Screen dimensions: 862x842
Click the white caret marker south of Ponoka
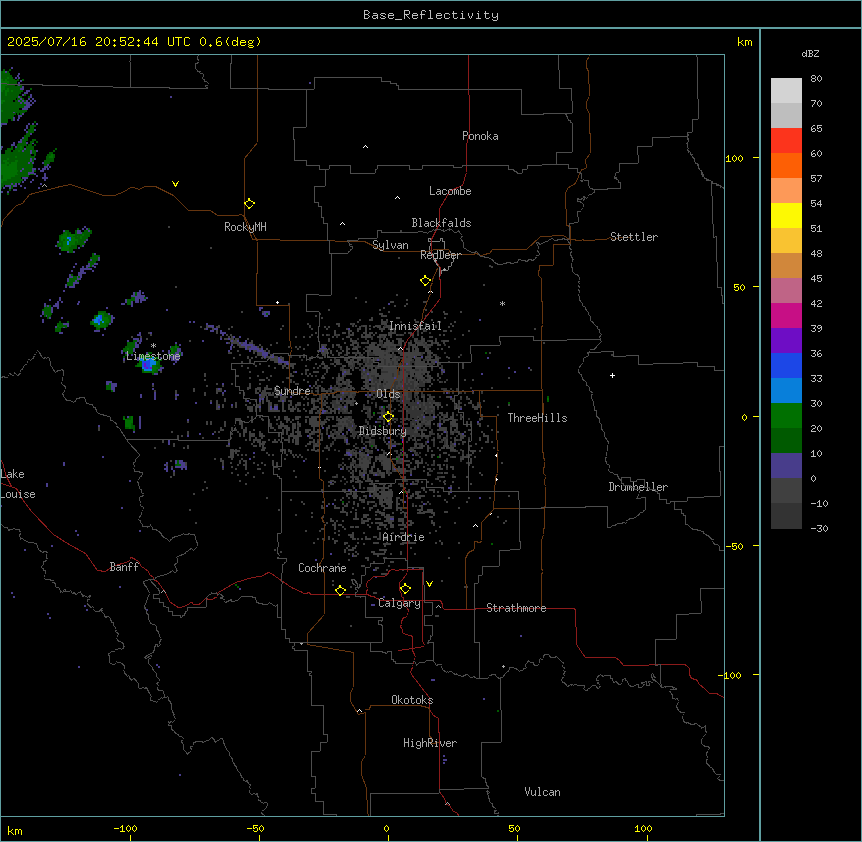click(x=365, y=147)
